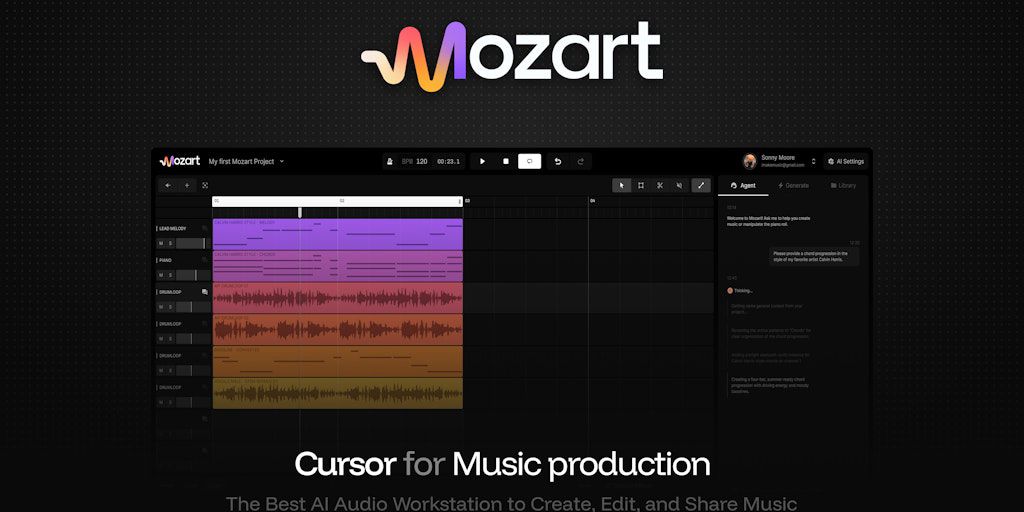The image size is (1024, 512).
Task: Click the 'Welcome to Mozart' agent message
Action: [769, 221]
